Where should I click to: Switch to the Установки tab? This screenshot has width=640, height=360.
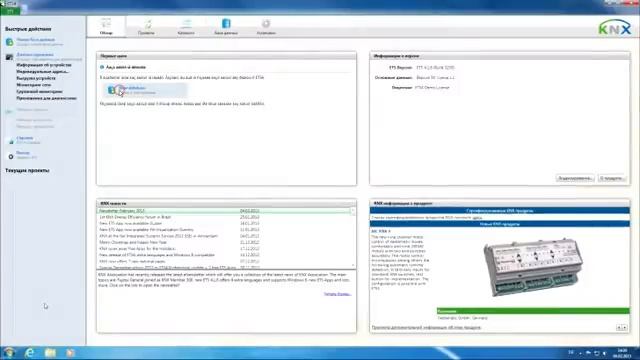[266, 27]
